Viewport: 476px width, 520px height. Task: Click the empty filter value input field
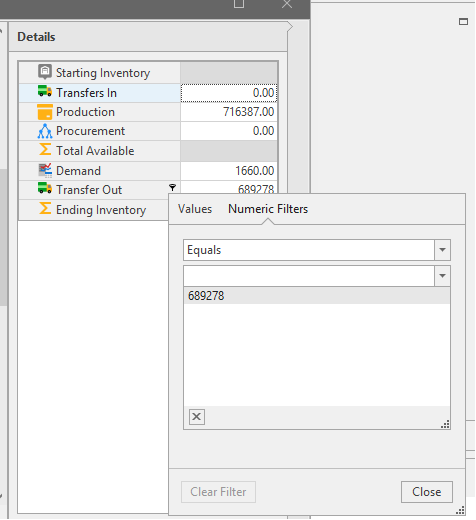309,276
